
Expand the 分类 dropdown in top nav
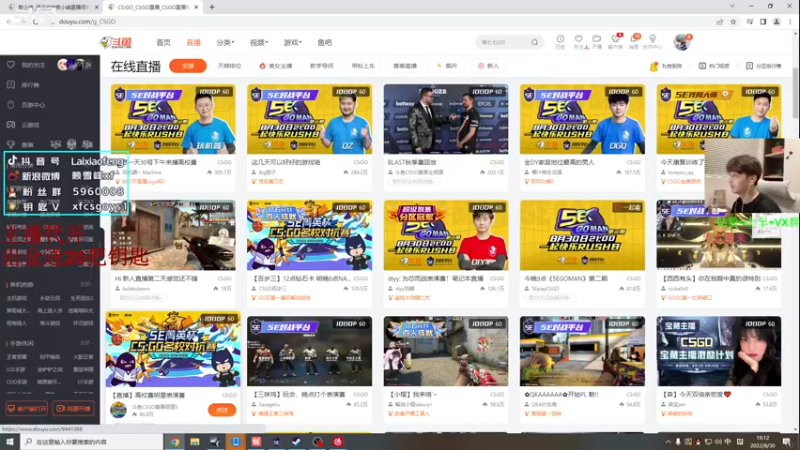(x=225, y=42)
